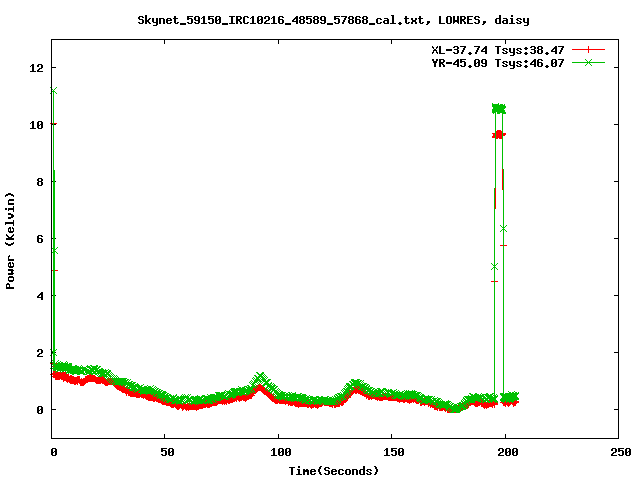Viewport: 640px width, 480px height.
Task: Select the XL-37.74 Tsys:38.47 legend label
Action: tap(498, 50)
